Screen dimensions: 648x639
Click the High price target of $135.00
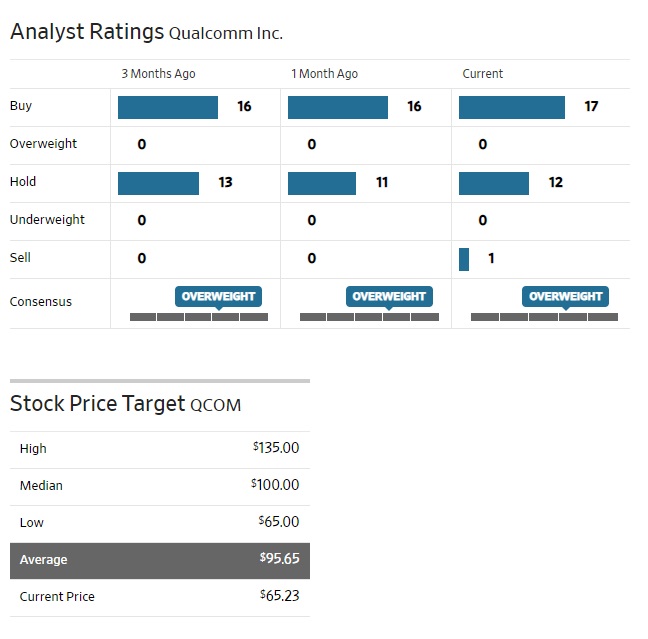tap(277, 448)
